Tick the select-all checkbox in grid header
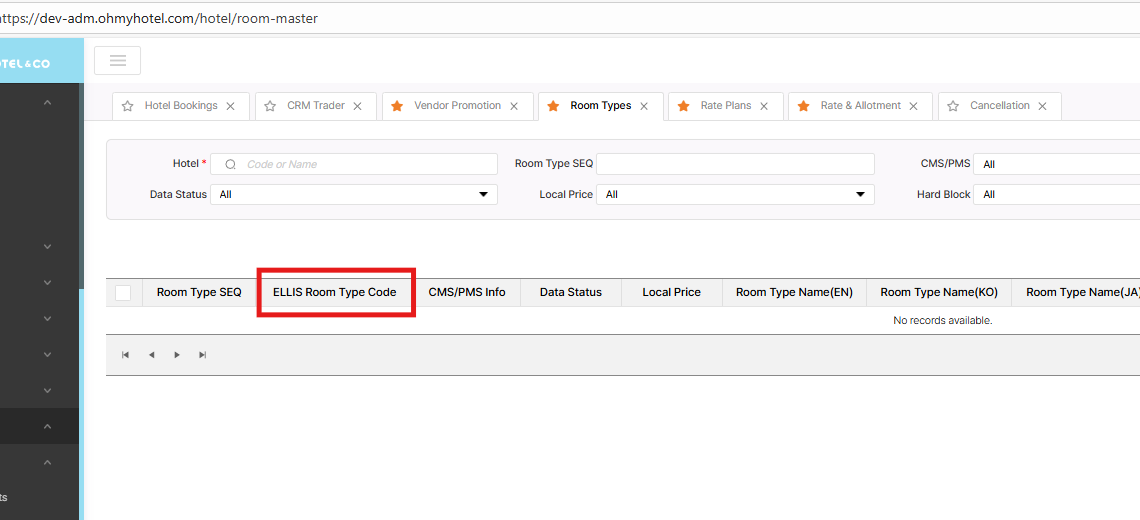The height and width of the screenshot is (520, 1140). pyautogui.click(x=123, y=293)
